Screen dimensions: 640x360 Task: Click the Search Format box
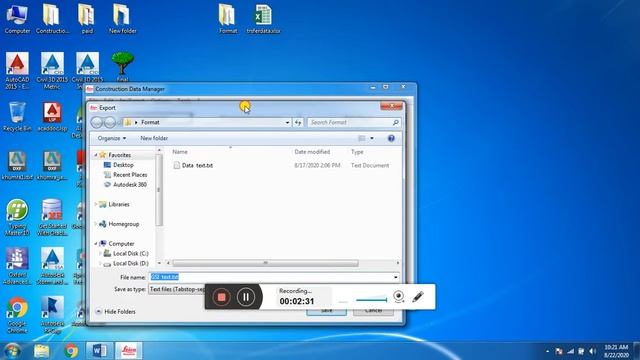click(353, 122)
